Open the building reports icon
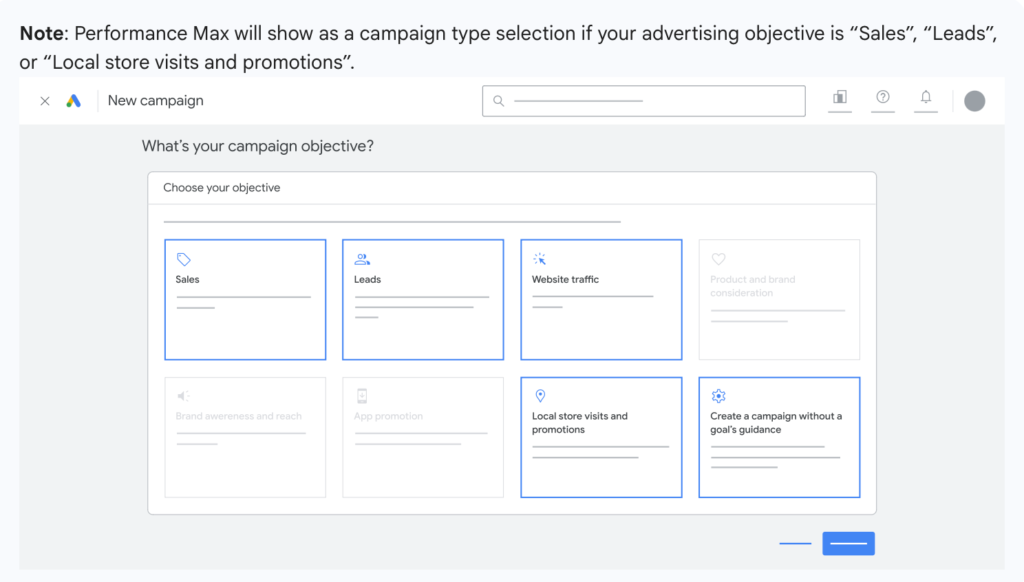The height and width of the screenshot is (582, 1024). (840, 97)
